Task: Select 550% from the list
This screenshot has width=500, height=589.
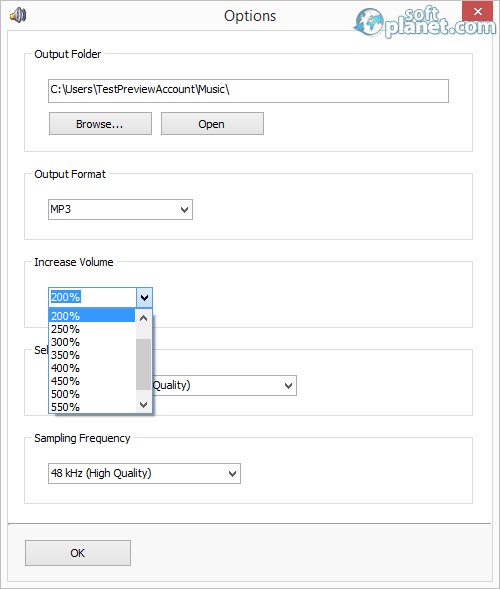Action: point(92,407)
